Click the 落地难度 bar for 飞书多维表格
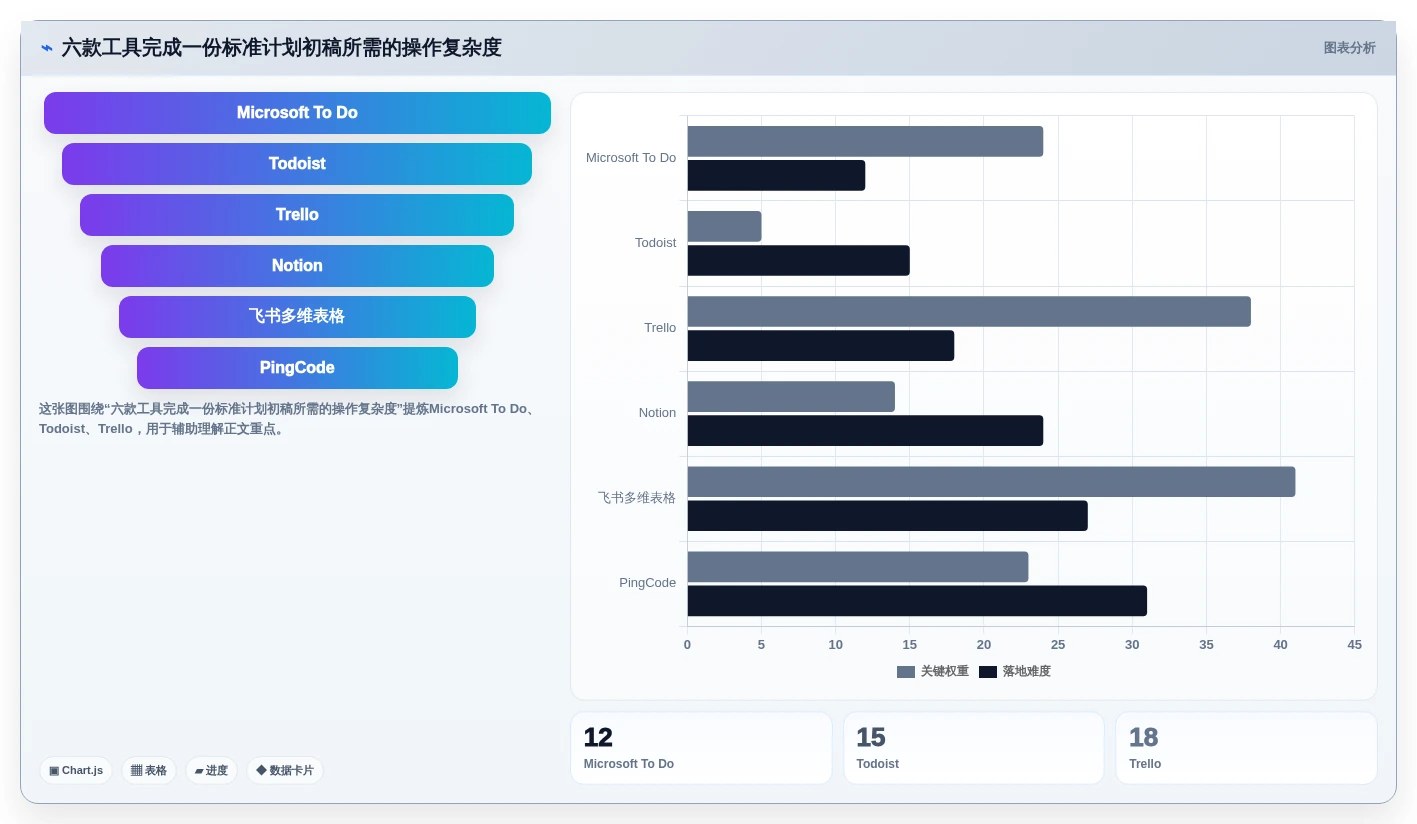Image resolution: width=1417 pixels, height=824 pixels. 887,516
